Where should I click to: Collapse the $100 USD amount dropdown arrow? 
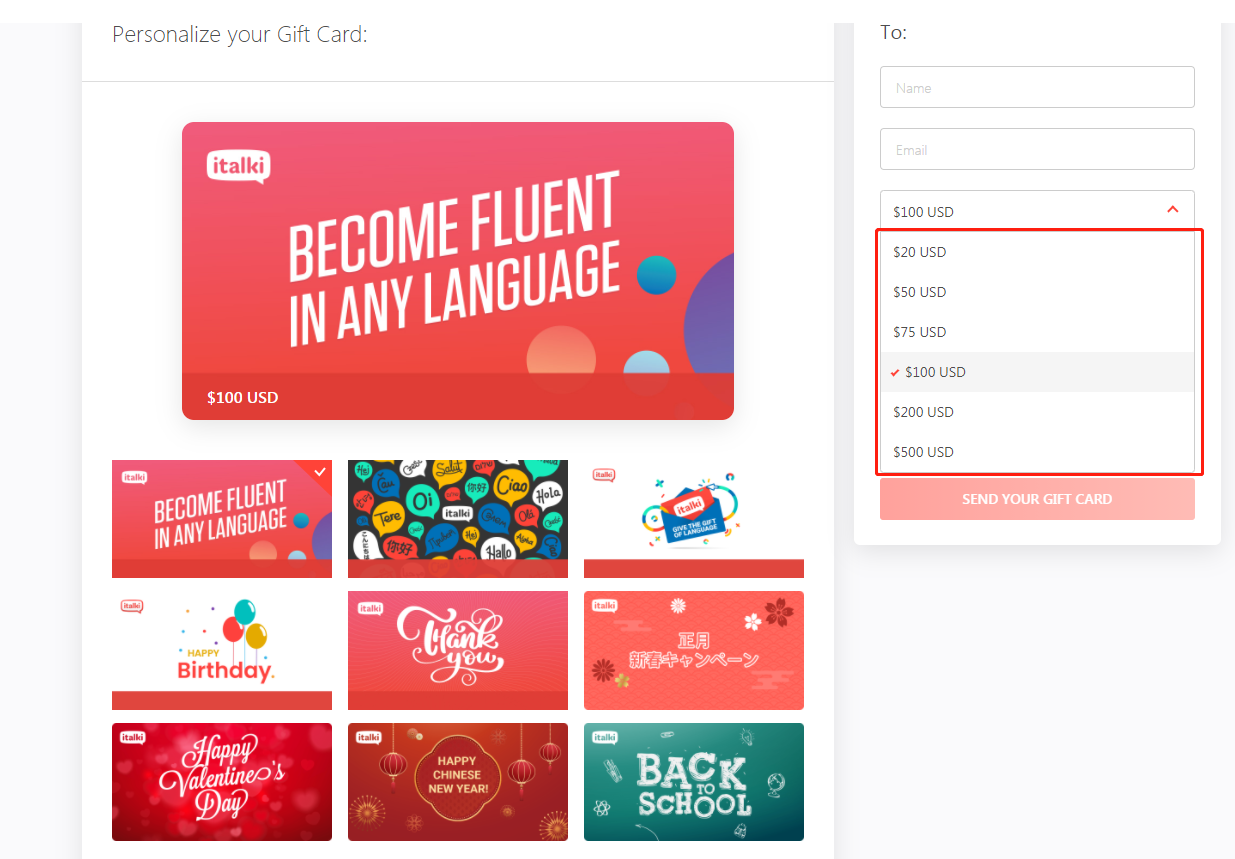(1173, 210)
